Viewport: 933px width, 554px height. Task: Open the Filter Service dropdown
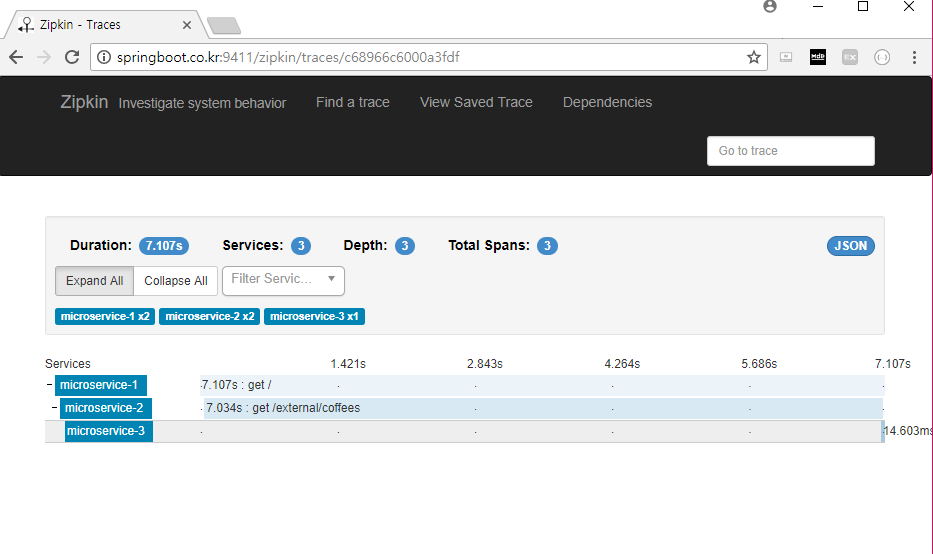283,280
